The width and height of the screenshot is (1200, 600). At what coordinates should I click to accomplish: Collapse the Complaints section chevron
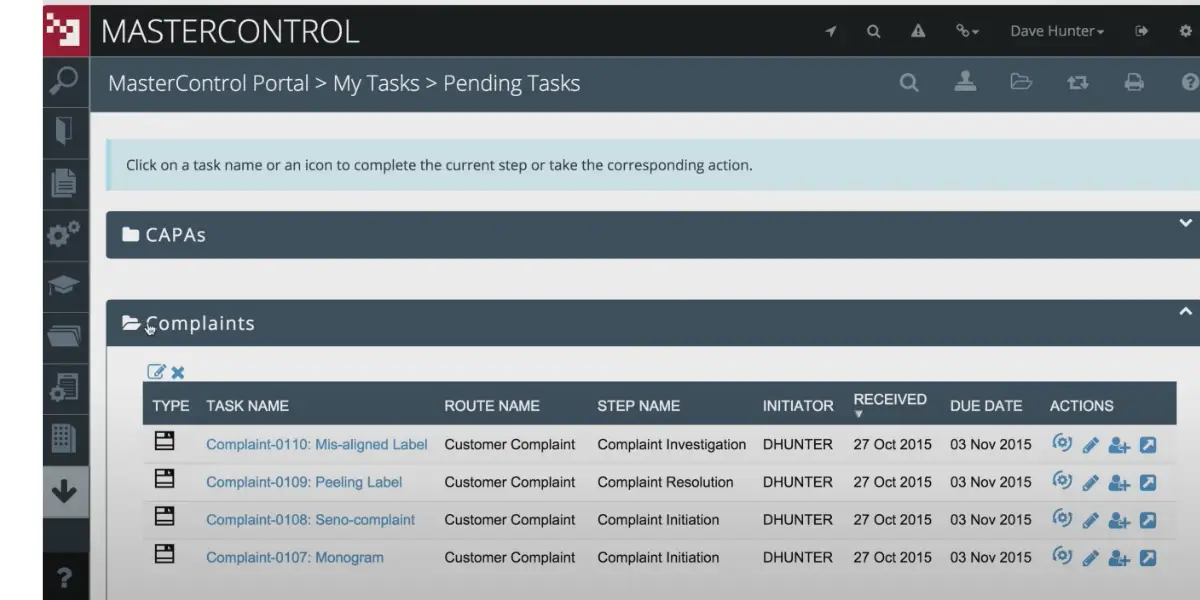pyautogui.click(x=1186, y=311)
